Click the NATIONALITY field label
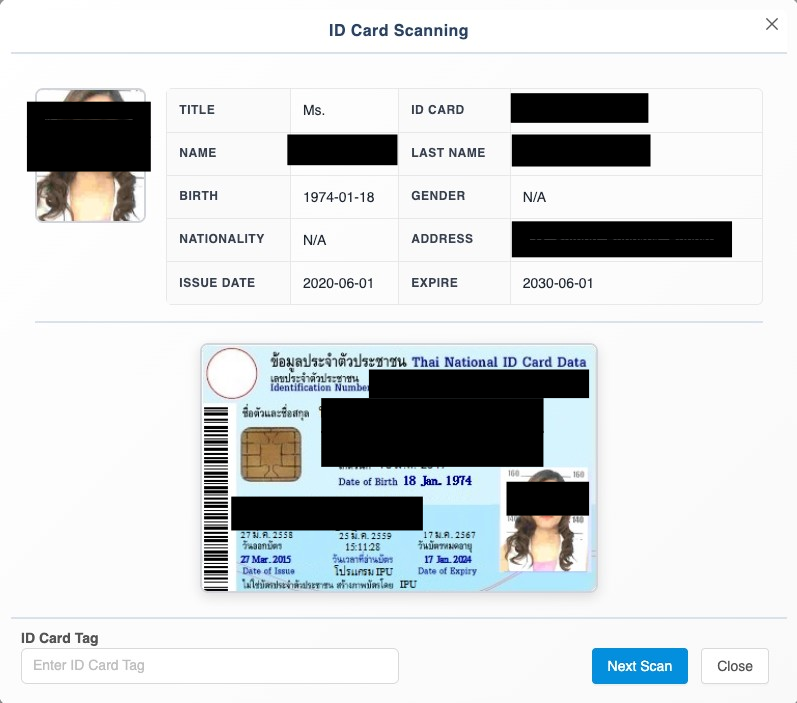This screenshot has width=797, height=703. click(x=222, y=239)
